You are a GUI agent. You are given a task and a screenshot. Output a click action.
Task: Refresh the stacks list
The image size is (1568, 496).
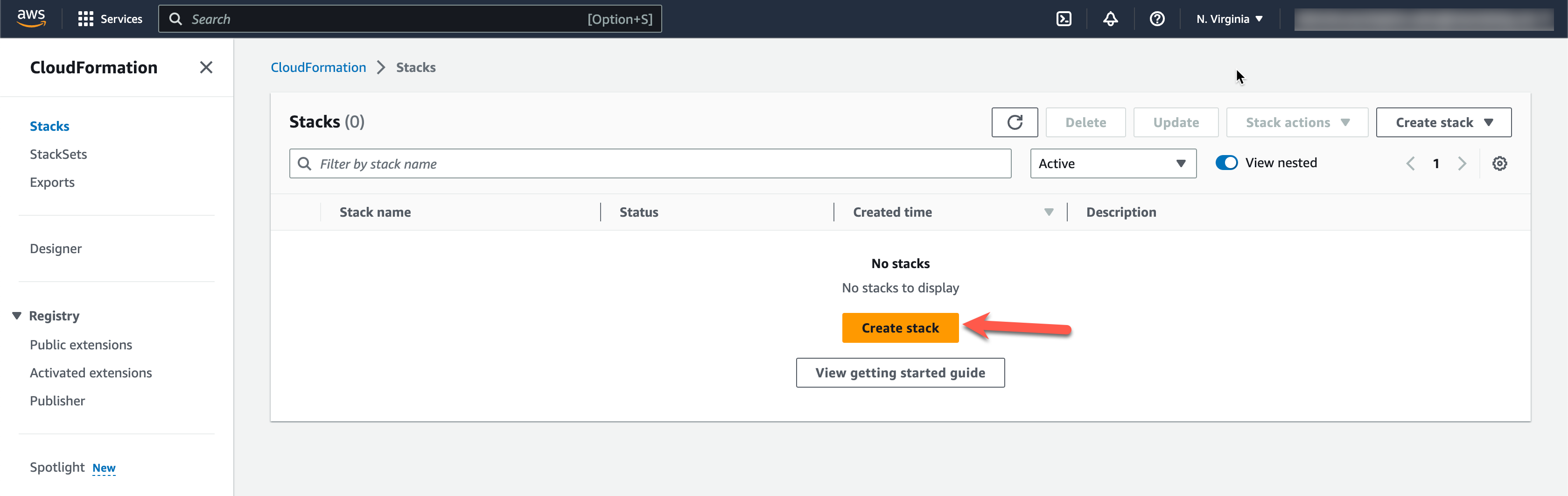click(x=1014, y=122)
